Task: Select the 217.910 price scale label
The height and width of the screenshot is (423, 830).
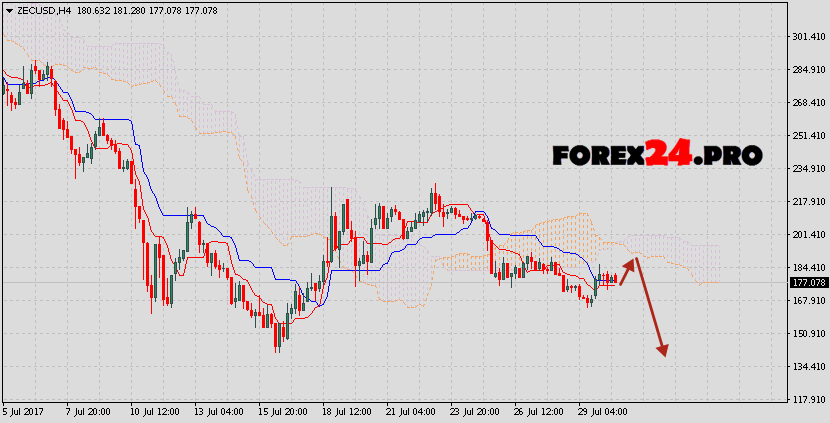Action: click(x=808, y=202)
